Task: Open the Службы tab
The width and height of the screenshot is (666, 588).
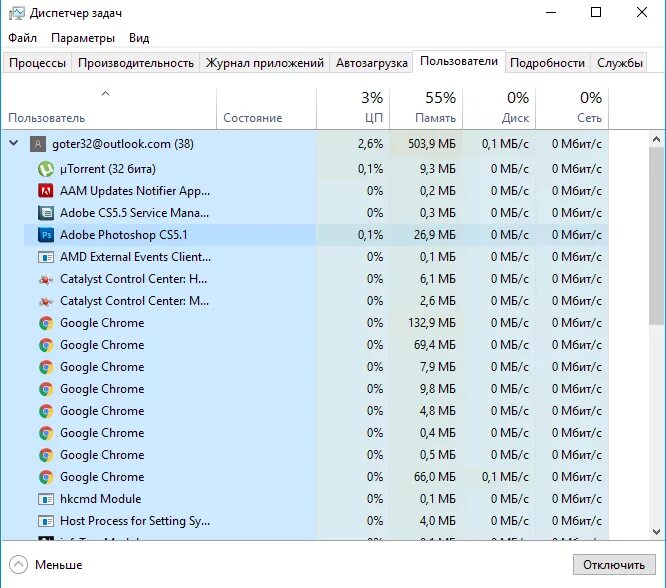Action: tap(620, 63)
